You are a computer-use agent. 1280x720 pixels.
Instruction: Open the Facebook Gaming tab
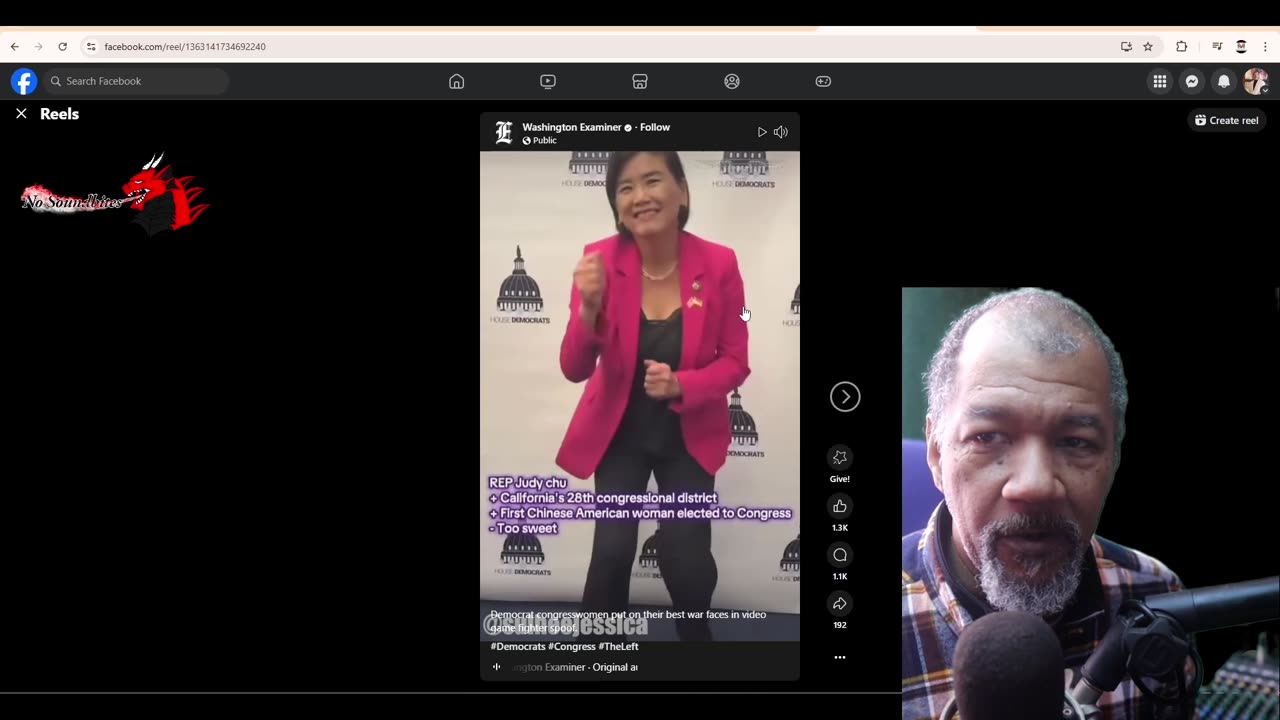click(x=823, y=81)
